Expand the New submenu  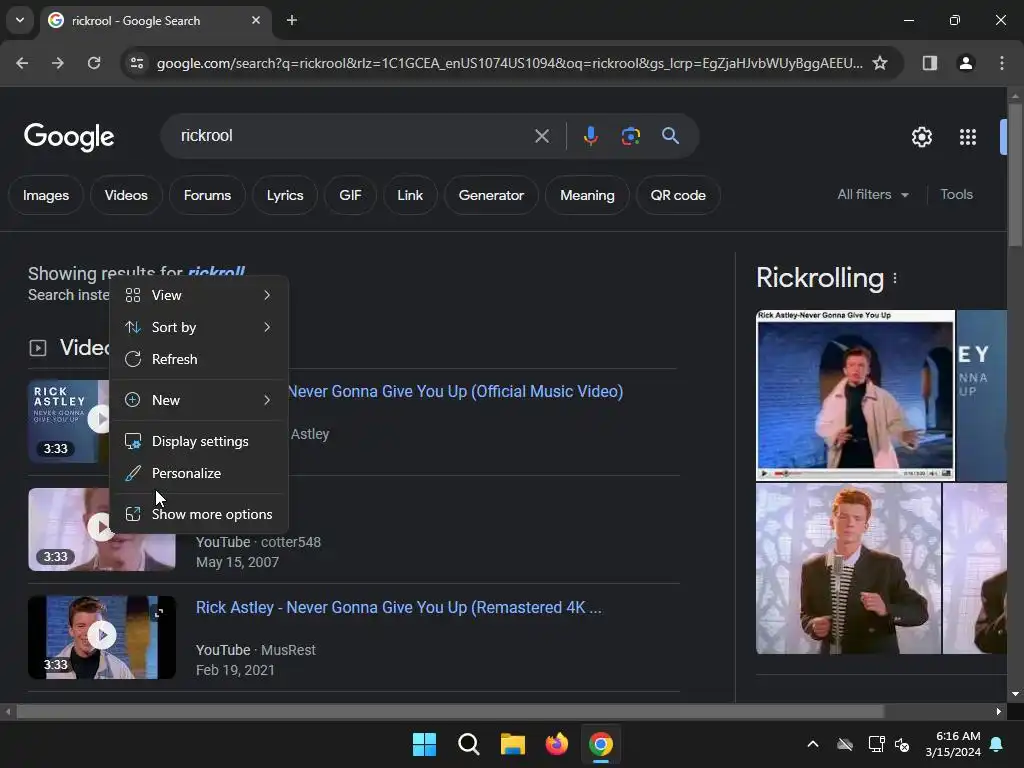tap(199, 400)
